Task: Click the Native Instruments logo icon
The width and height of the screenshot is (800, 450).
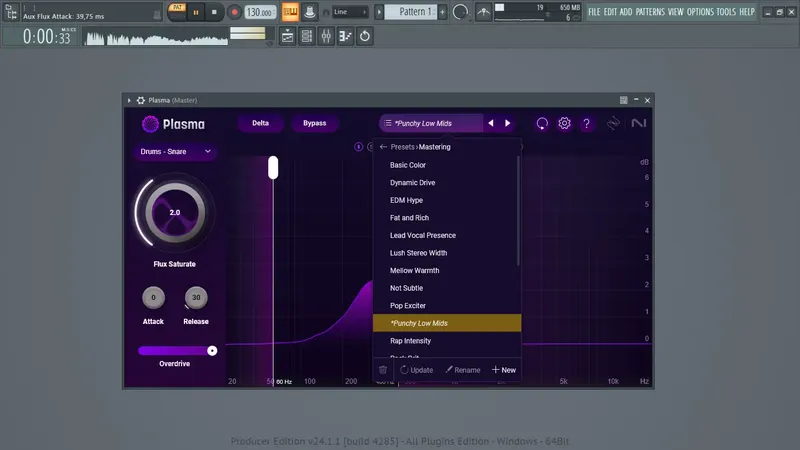Action: [638, 123]
